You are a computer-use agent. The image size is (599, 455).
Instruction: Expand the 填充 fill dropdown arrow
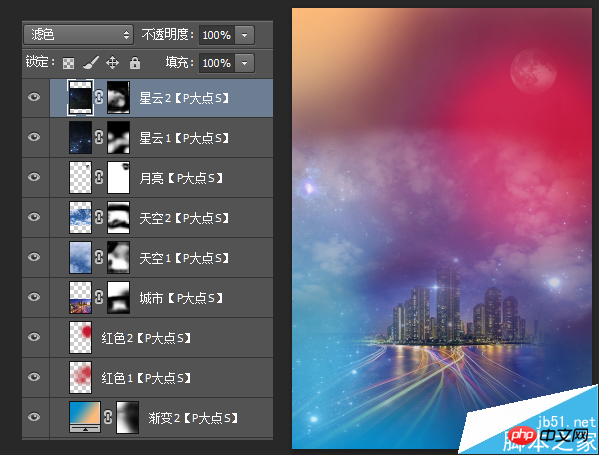244,63
